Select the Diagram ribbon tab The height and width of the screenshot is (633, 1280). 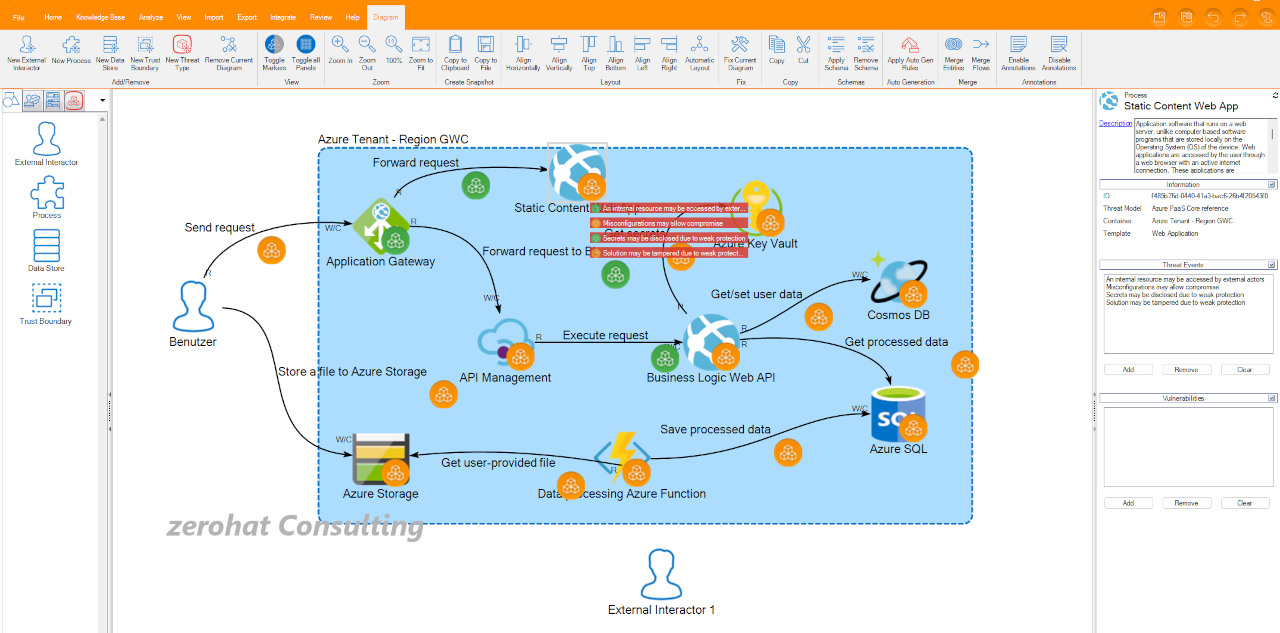[x=384, y=18]
